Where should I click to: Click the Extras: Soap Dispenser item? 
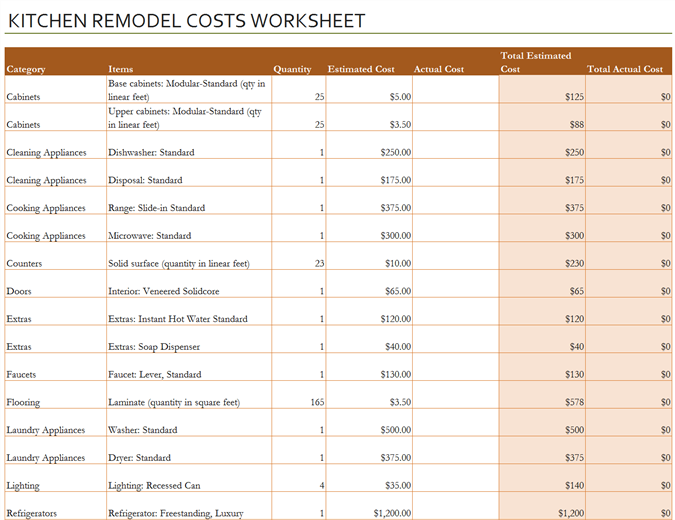pos(154,347)
